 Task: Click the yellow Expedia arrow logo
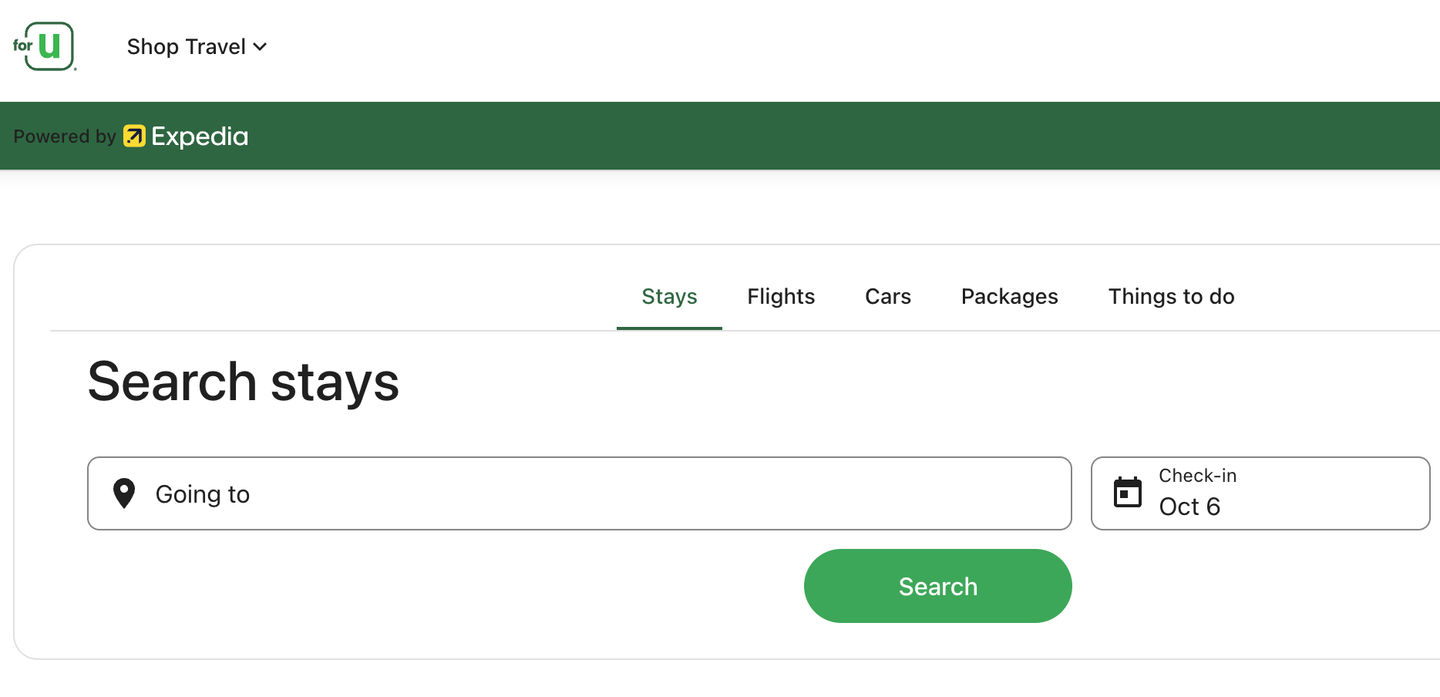point(134,136)
